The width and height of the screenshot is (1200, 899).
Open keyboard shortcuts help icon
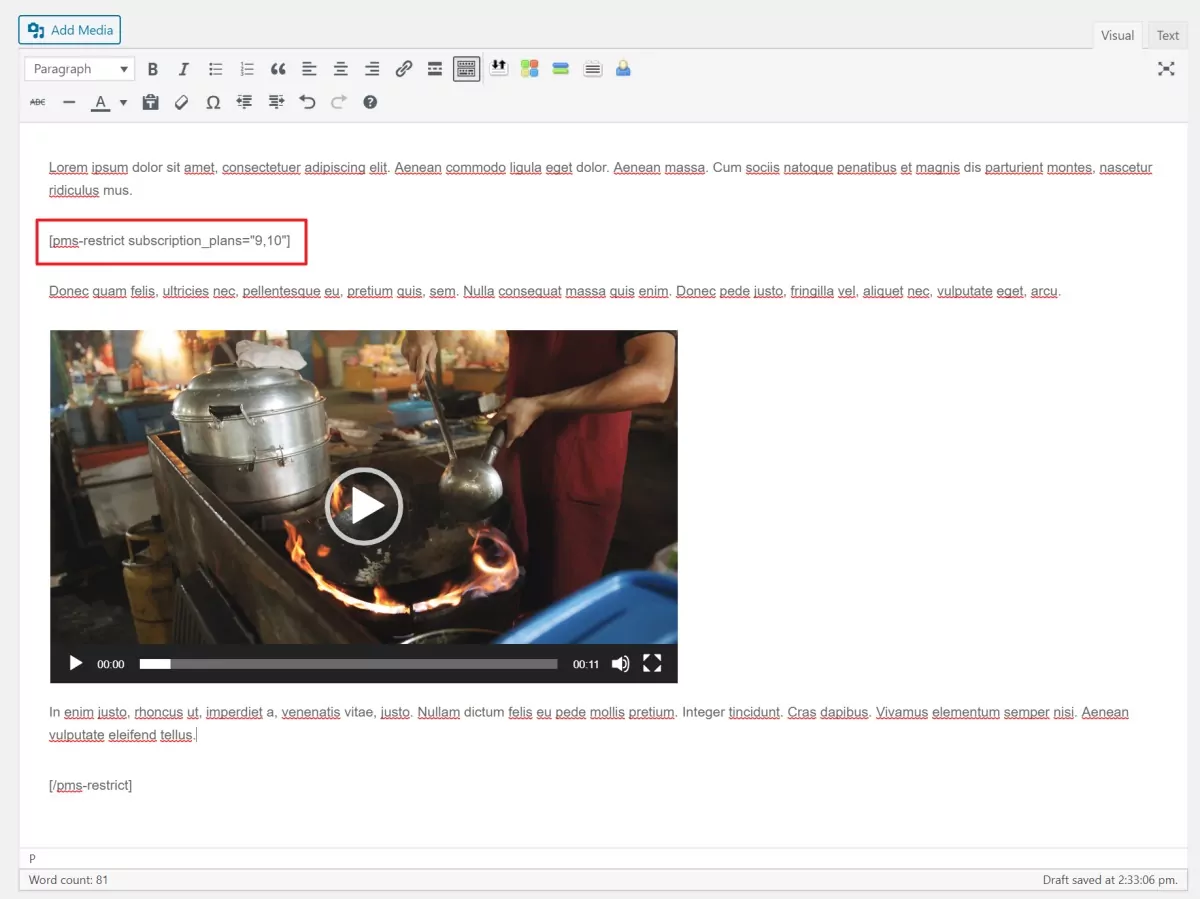tap(370, 102)
